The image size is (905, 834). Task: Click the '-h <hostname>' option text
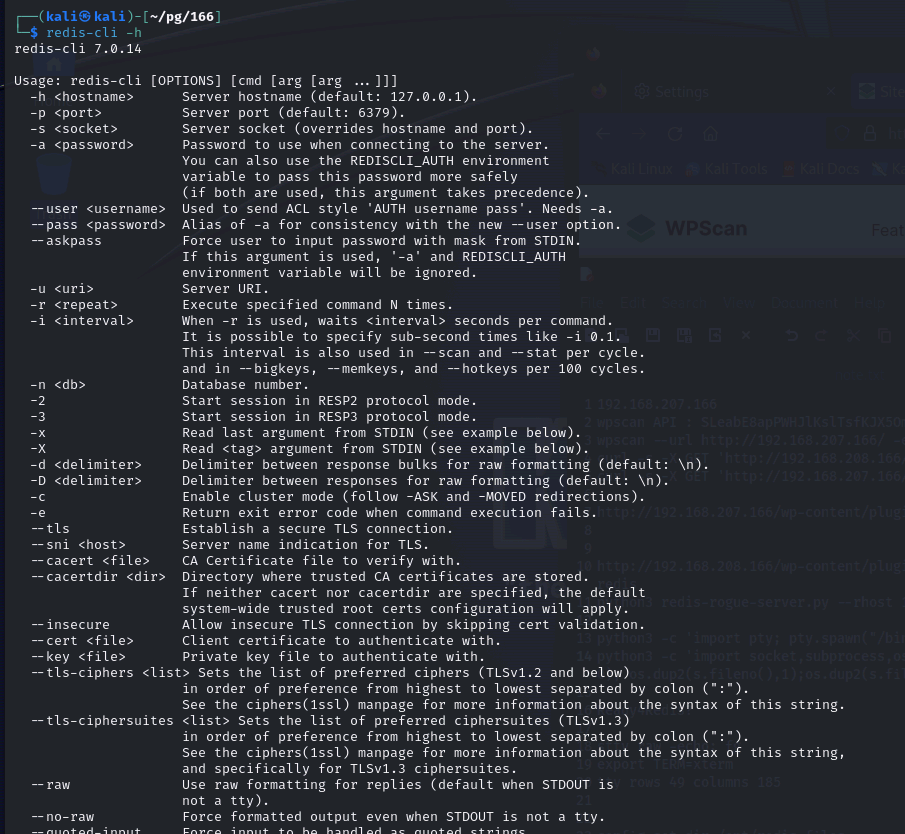pos(82,97)
